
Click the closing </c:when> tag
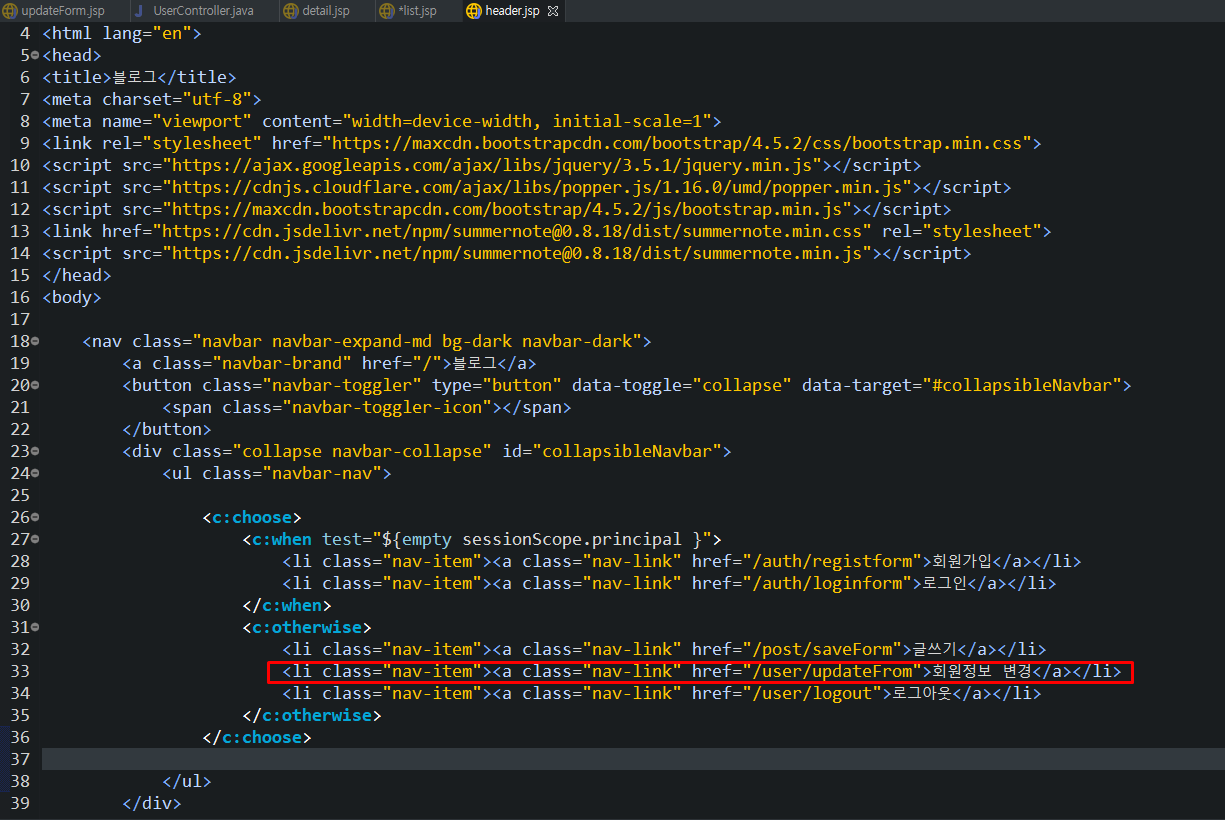[x=286, y=605]
